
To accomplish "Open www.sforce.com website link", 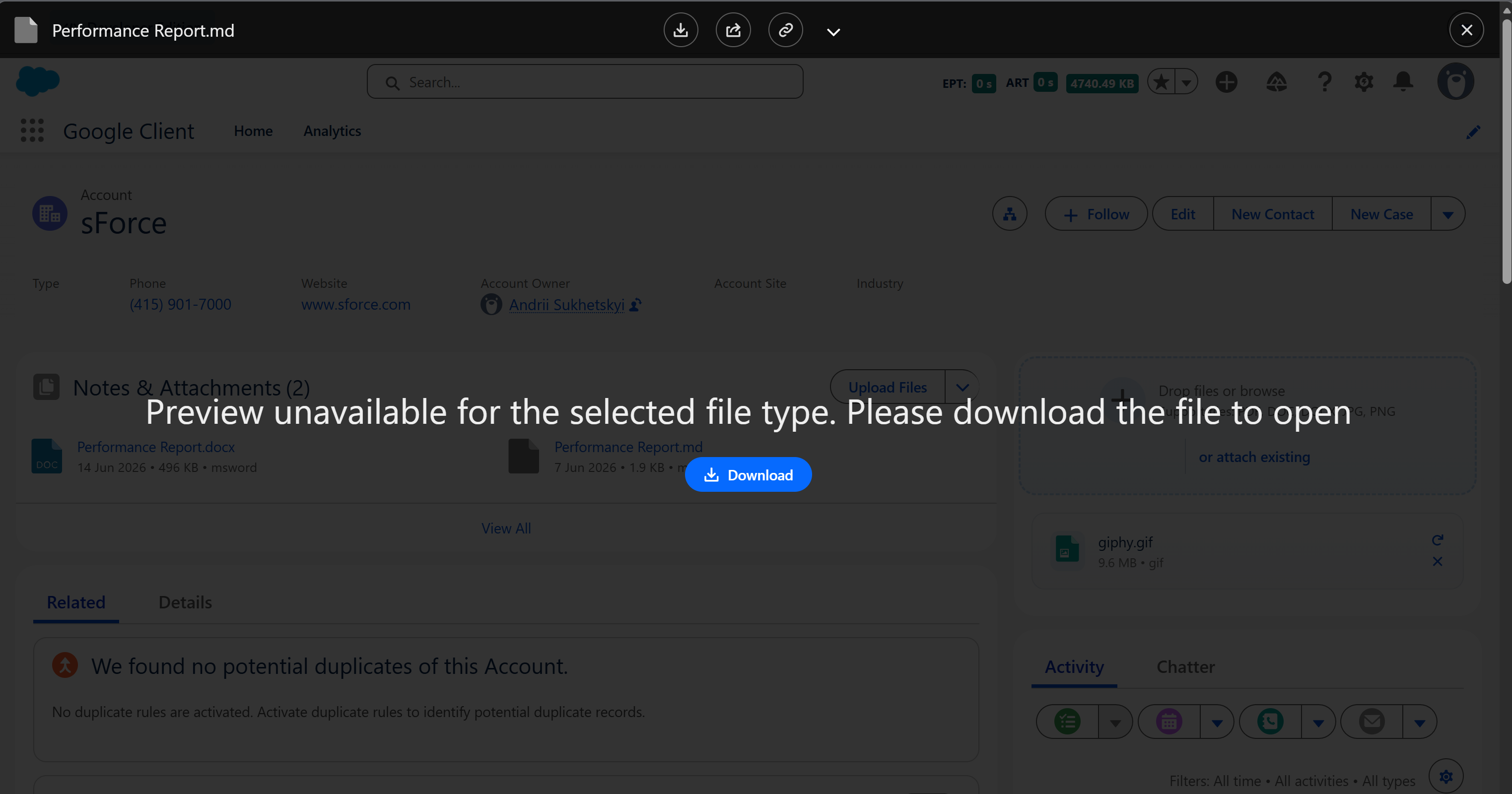I will (x=356, y=304).
